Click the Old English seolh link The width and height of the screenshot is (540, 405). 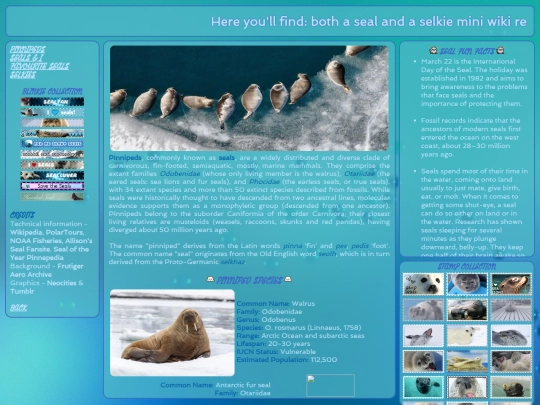(327, 253)
